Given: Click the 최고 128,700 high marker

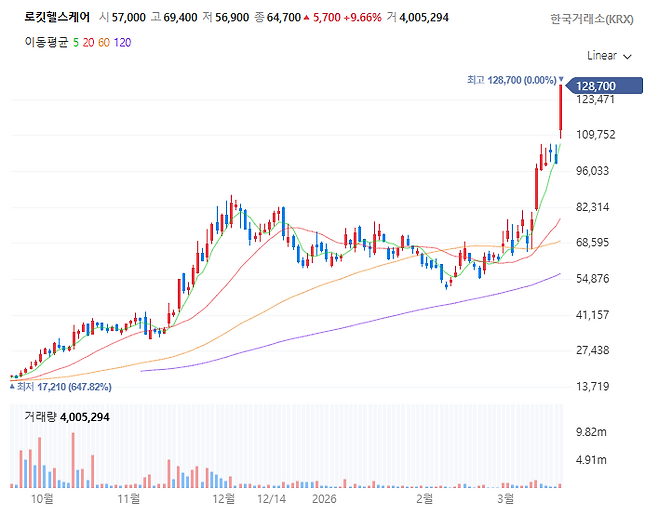Looking at the screenshot, I should point(510,79).
